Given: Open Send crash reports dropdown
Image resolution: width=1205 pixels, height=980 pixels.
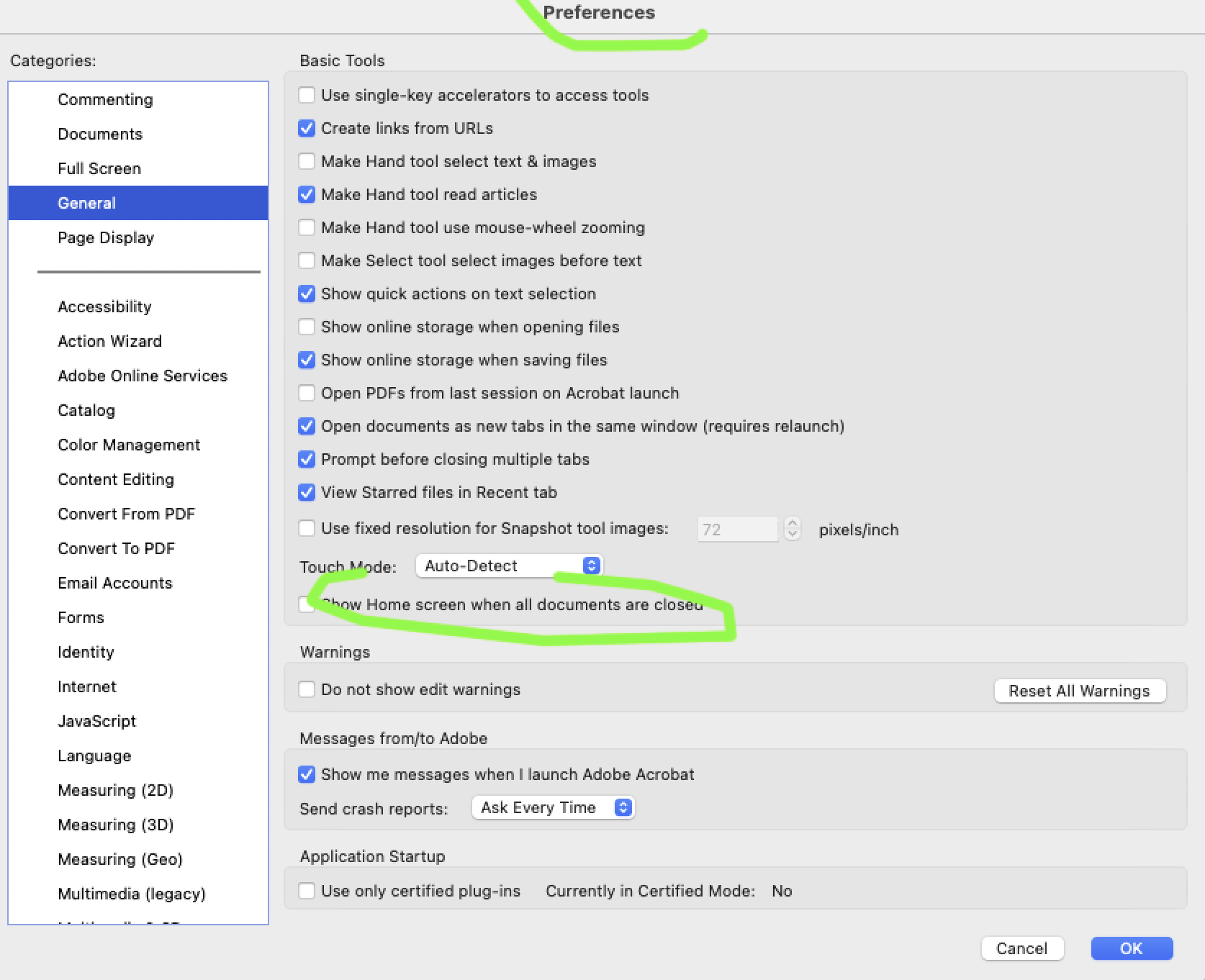Looking at the screenshot, I should coord(553,807).
